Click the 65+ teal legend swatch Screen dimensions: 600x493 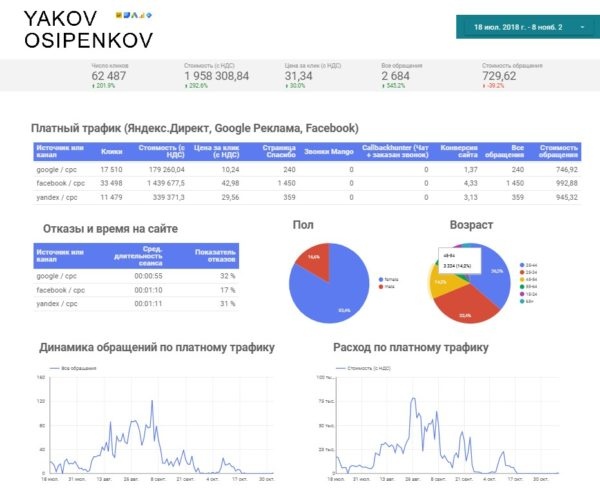(x=522, y=301)
